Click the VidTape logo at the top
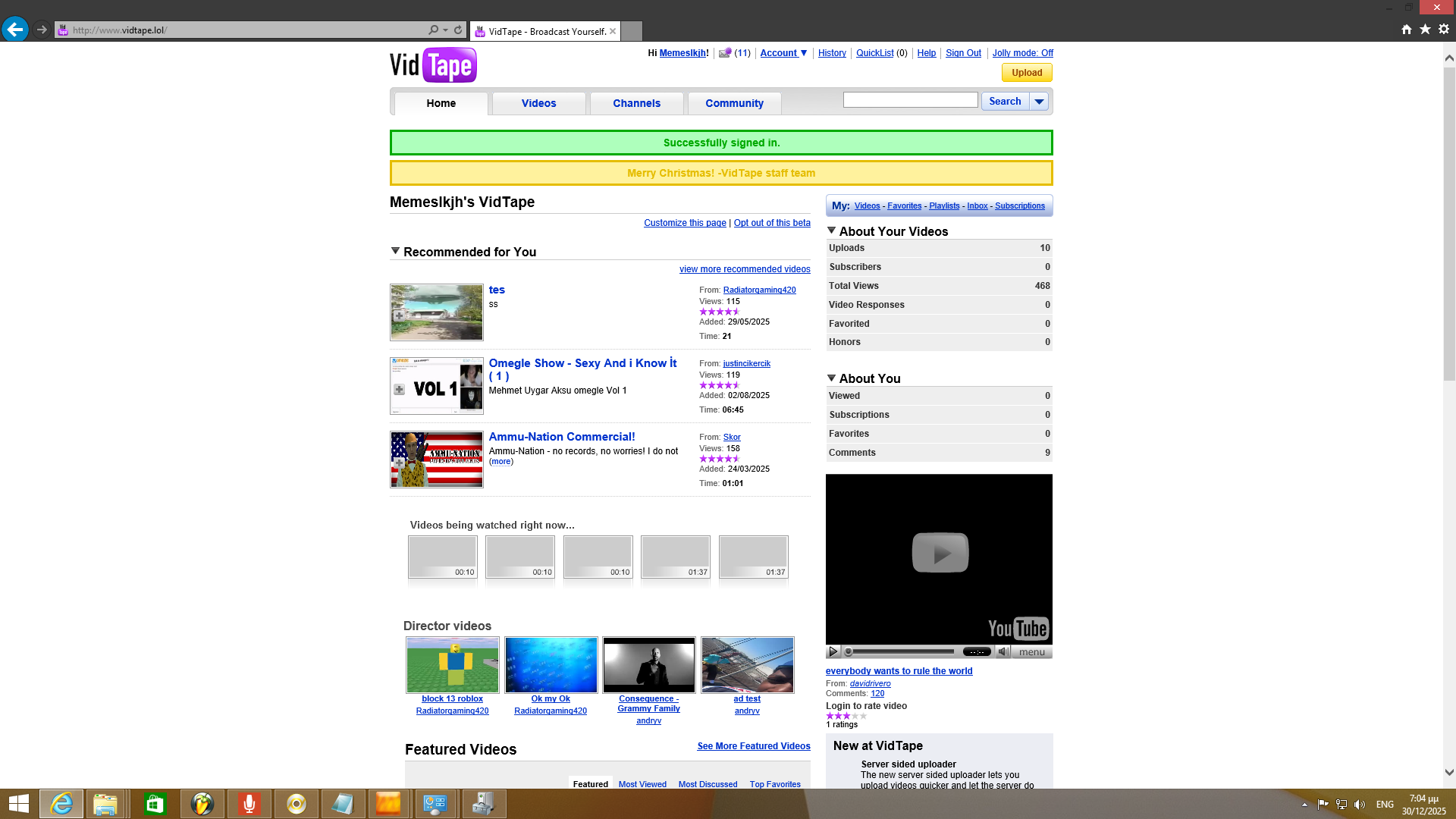The height and width of the screenshot is (819, 1456). coord(432,65)
